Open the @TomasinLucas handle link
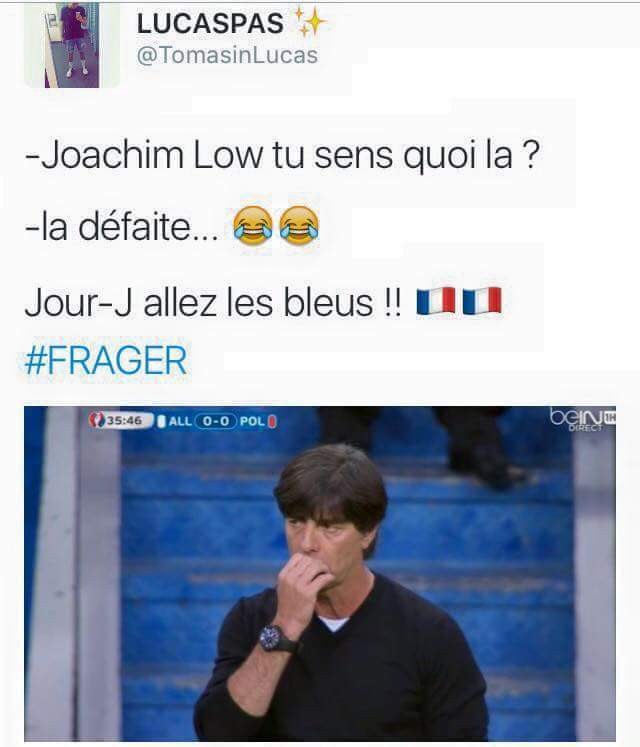This screenshot has height=747, width=640. [227, 55]
